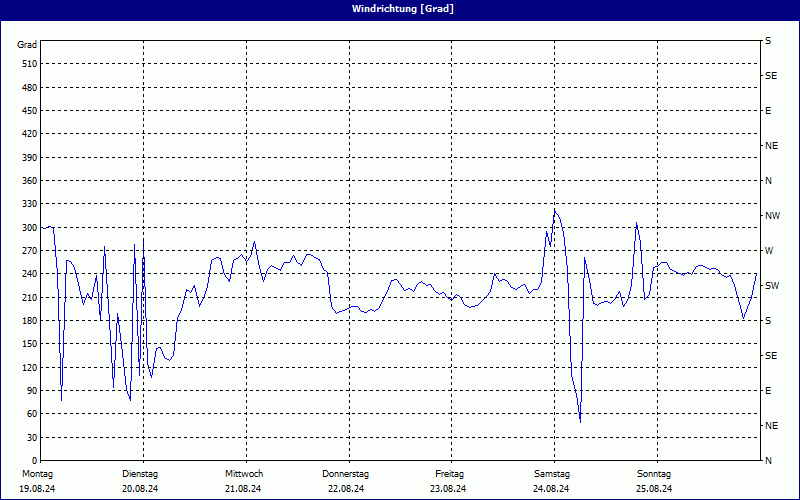The height and width of the screenshot is (500, 800).
Task: Select the 450 degree axis label
Action: tap(30, 111)
